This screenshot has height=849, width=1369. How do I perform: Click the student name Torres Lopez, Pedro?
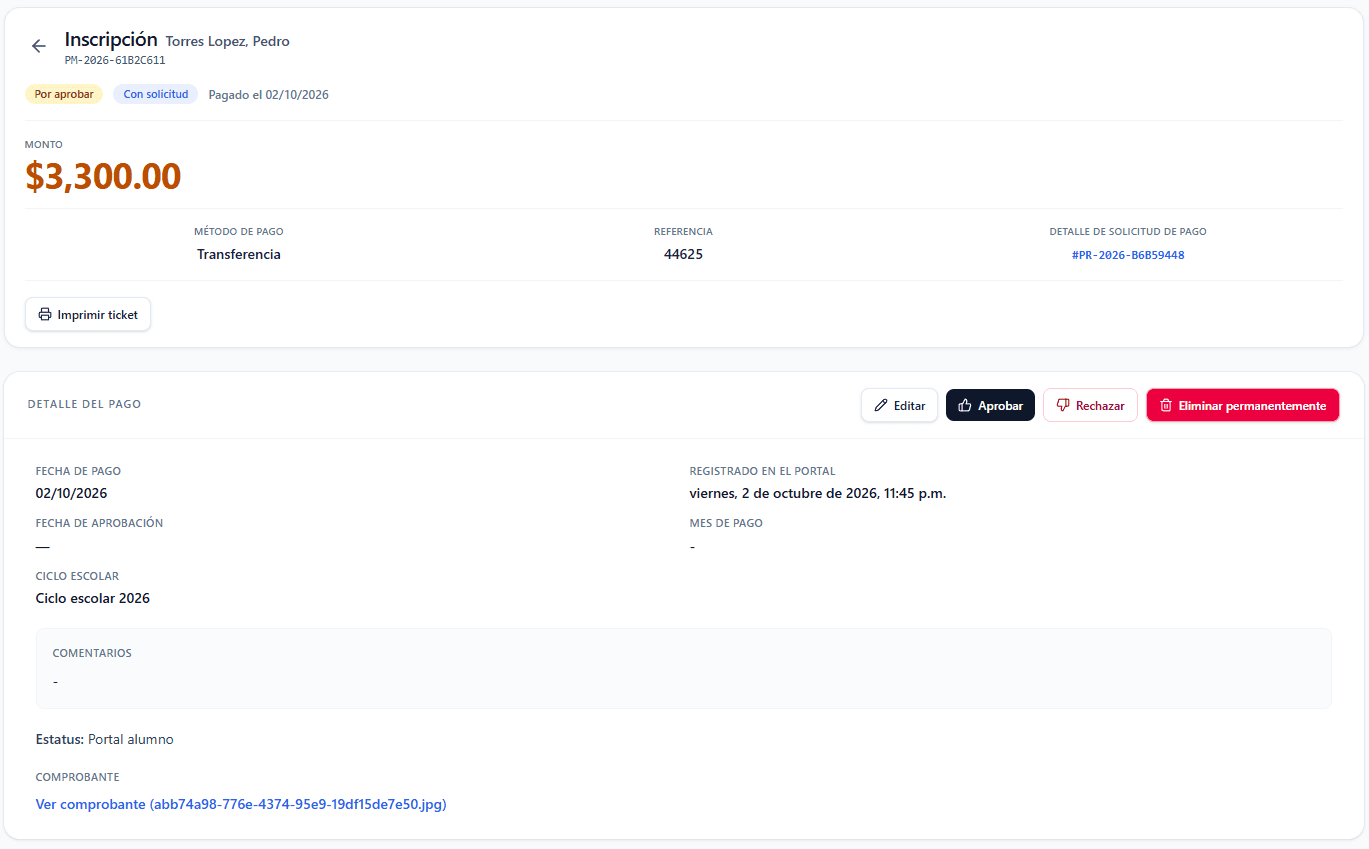click(x=228, y=41)
